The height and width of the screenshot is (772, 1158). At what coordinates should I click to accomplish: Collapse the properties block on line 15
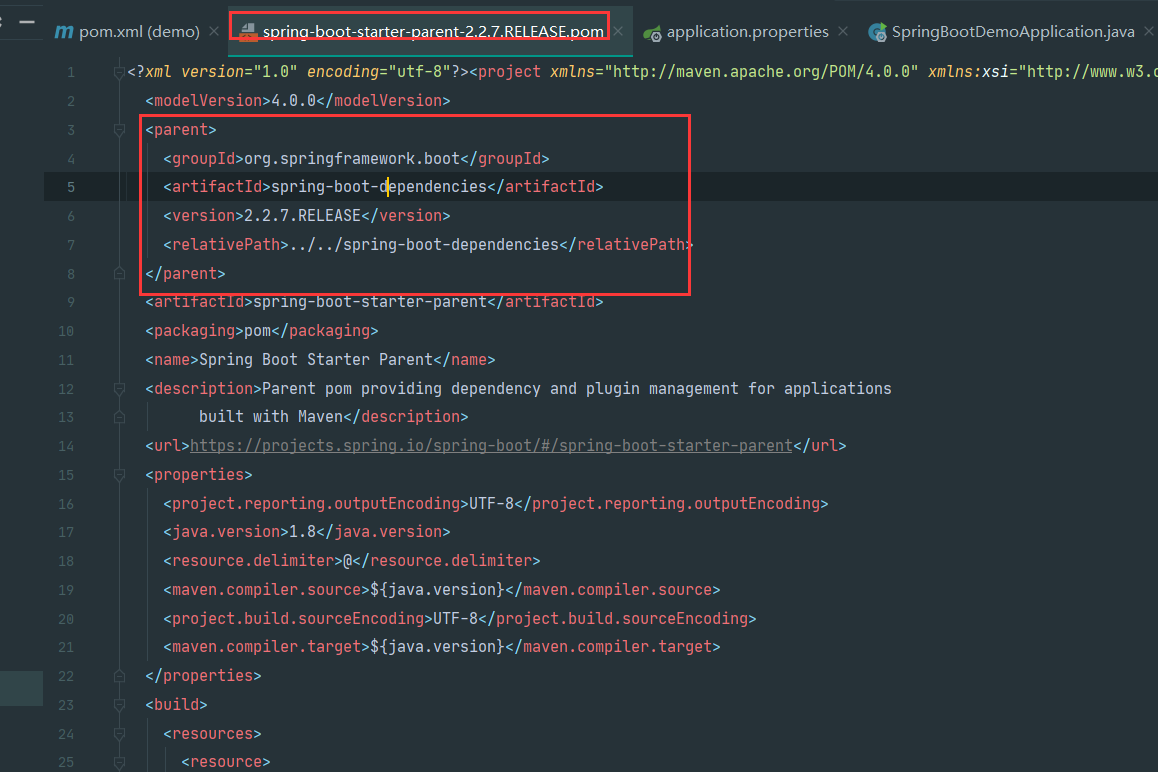coord(119,475)
